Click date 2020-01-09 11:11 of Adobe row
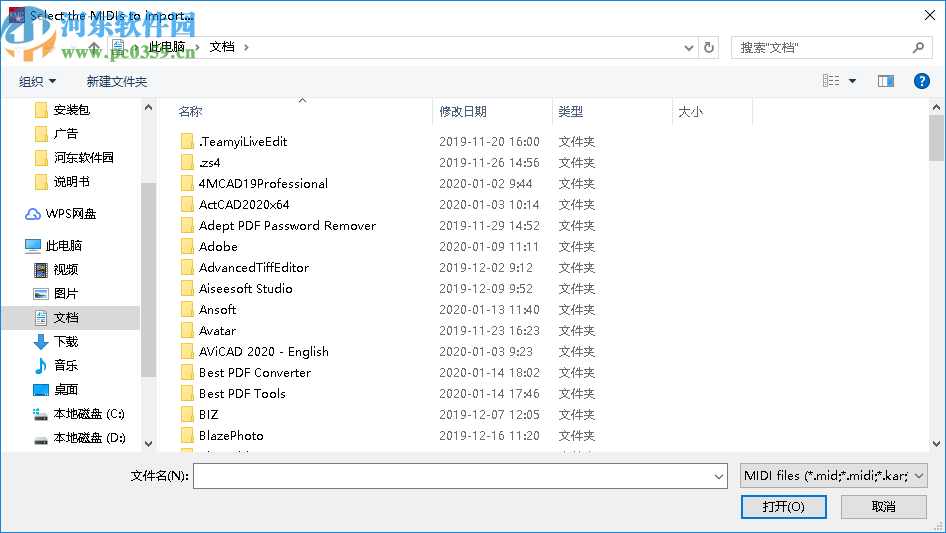 489,247
